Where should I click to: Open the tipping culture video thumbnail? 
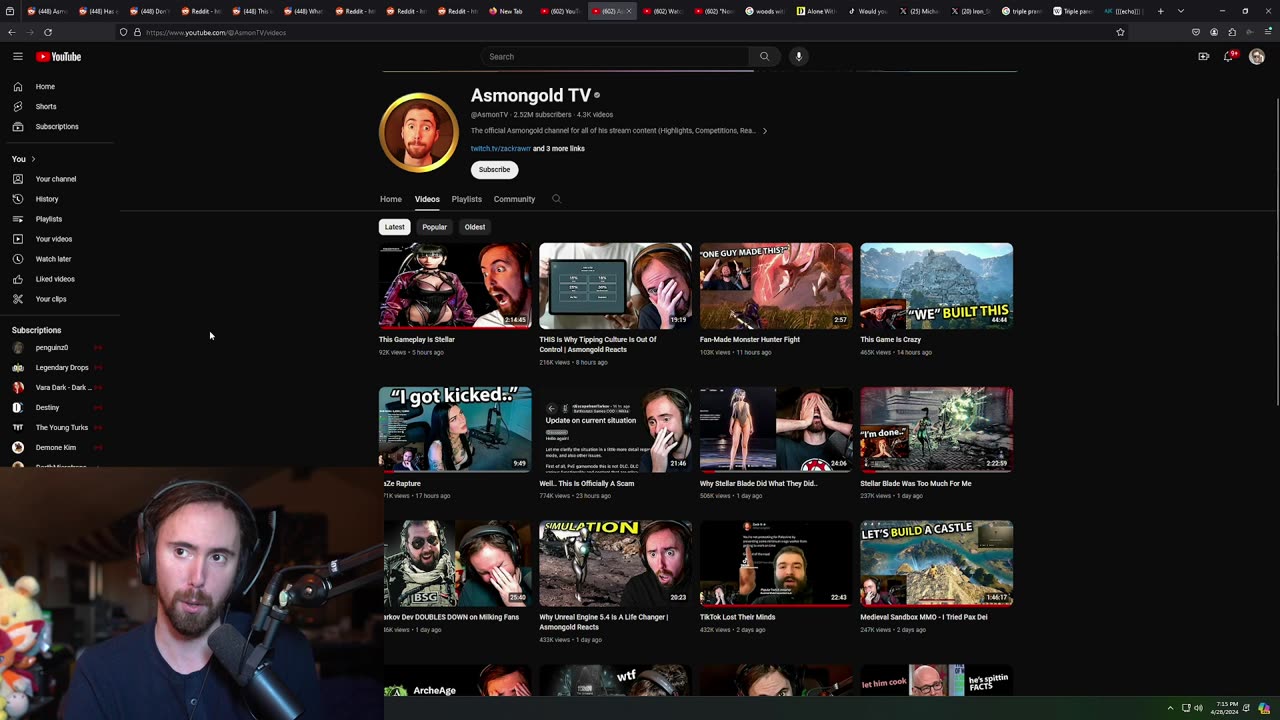point(615,286)
